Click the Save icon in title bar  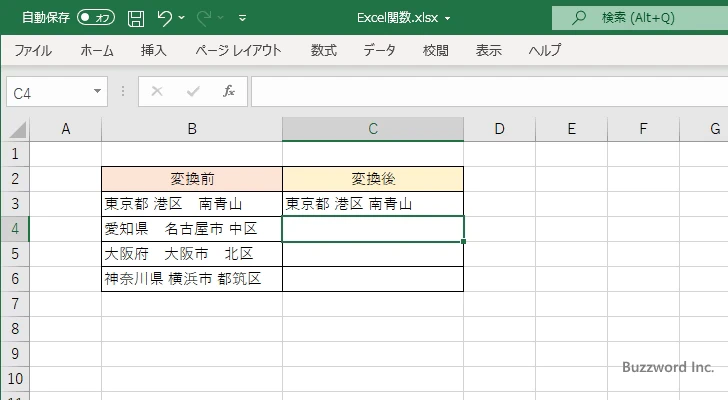pyautogui.click(x=136, y=18)
